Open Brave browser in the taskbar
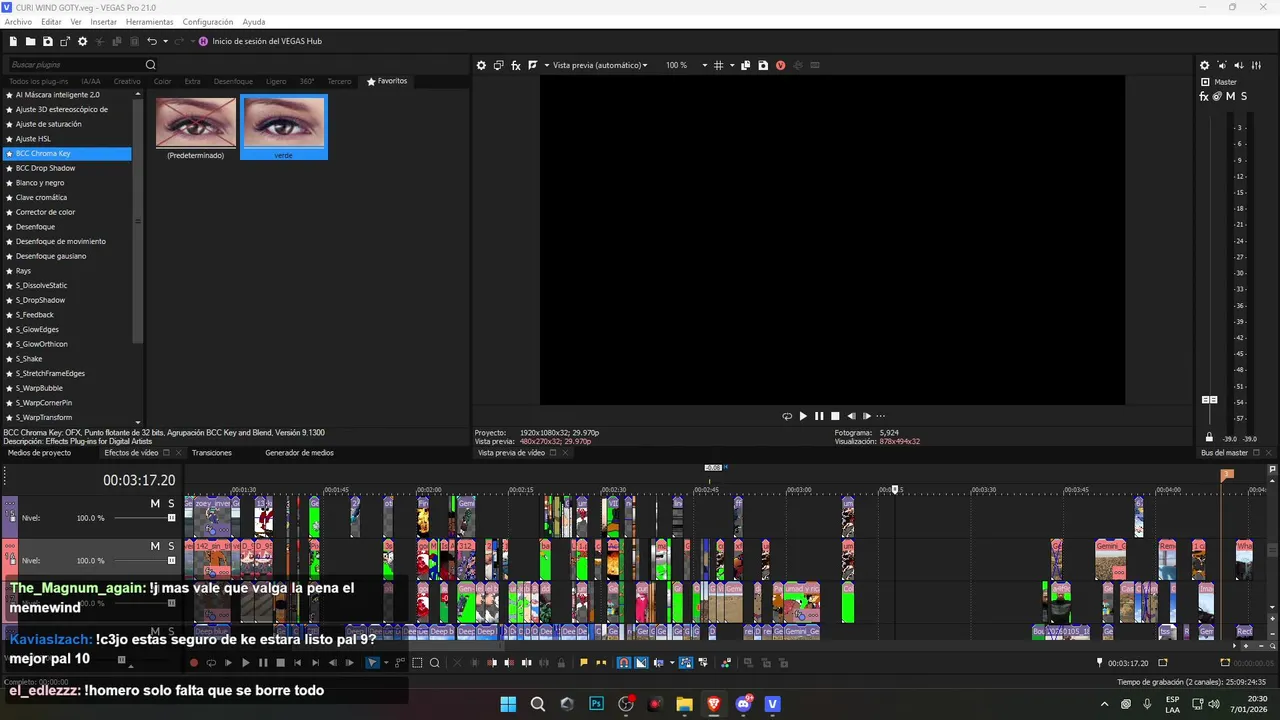This screenshot has width=1280, height=720. pyautogui.click(x=713, y=704)
